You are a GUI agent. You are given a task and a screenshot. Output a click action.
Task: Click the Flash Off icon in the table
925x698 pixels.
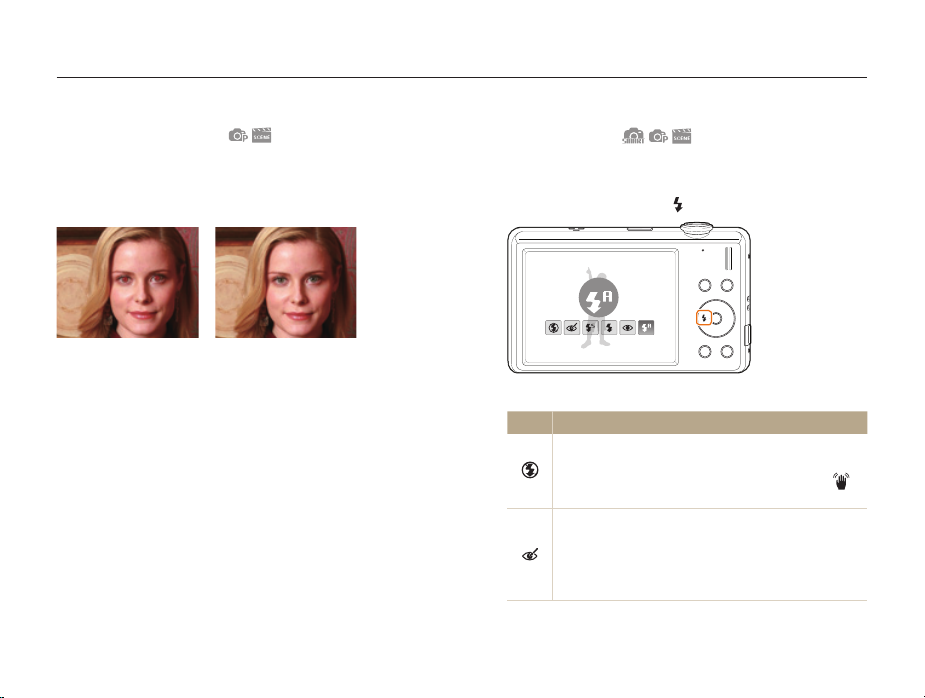point(530,470)
